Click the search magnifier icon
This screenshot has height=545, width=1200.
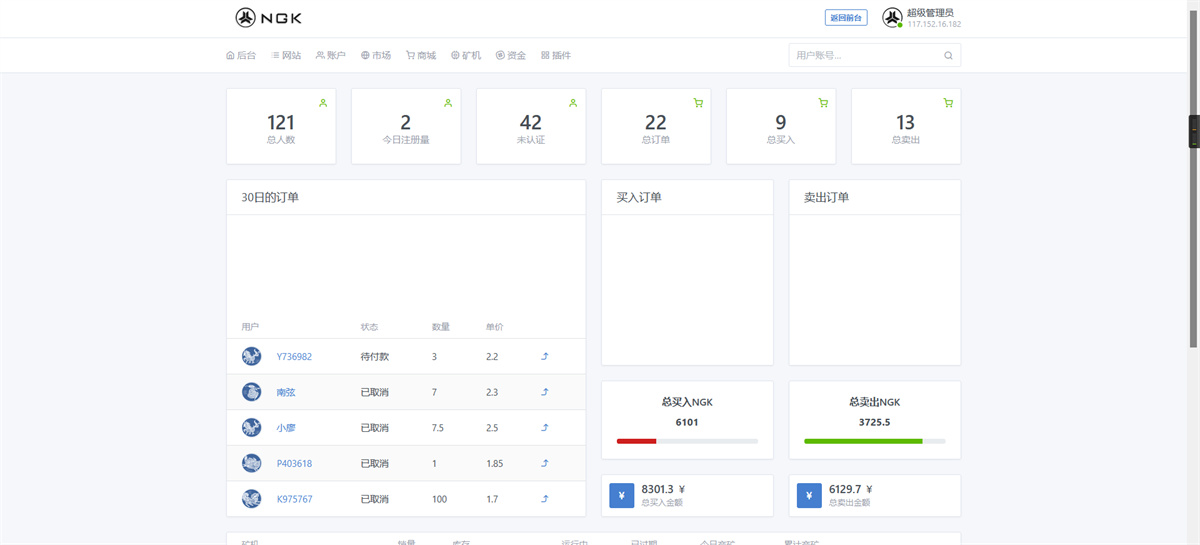(x=948, y=56)
